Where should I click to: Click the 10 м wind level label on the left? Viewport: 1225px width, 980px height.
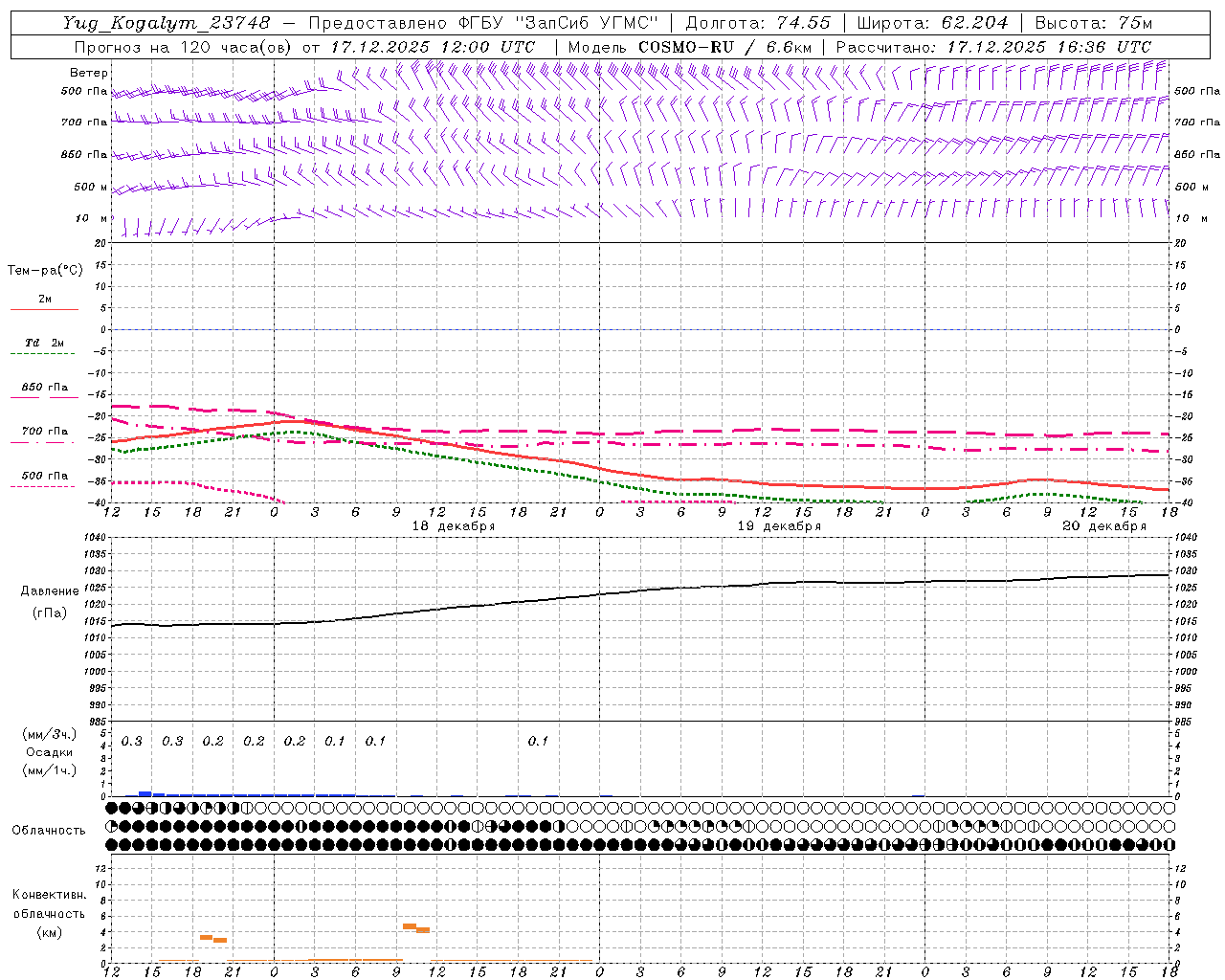(x=92, y=218)
